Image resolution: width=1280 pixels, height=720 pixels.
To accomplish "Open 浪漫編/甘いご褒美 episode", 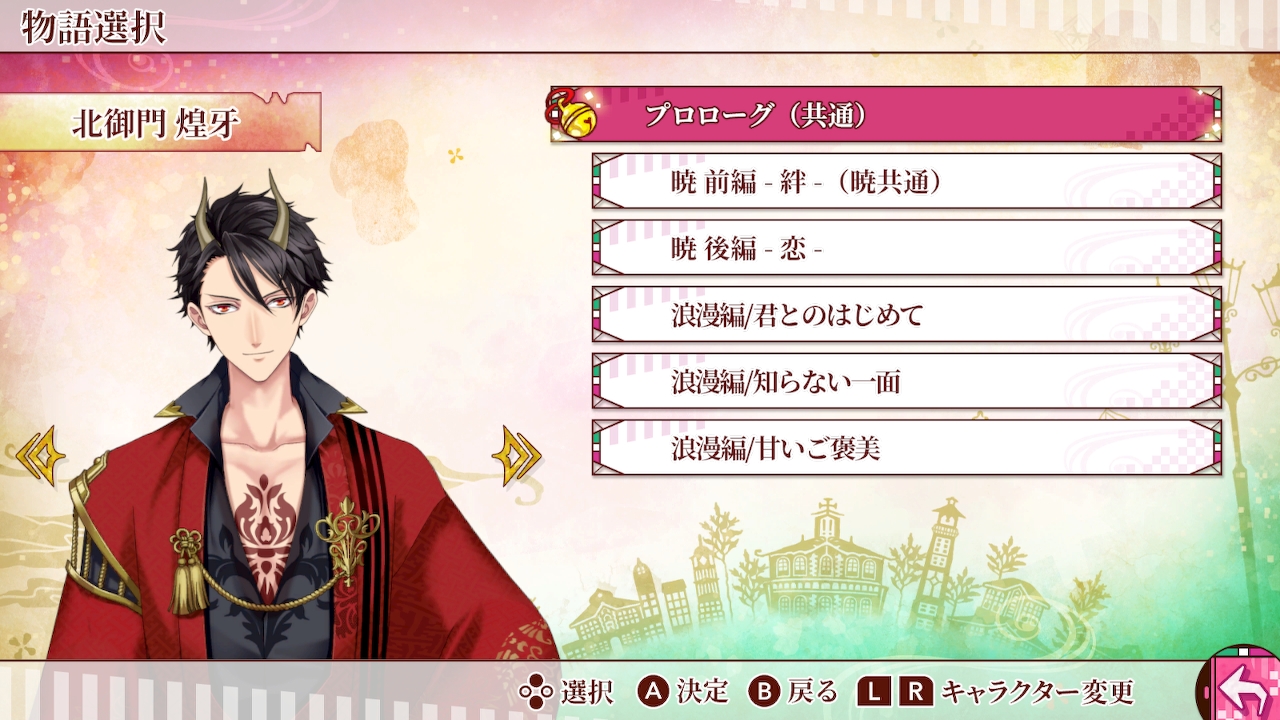I will tap(907, 448).
